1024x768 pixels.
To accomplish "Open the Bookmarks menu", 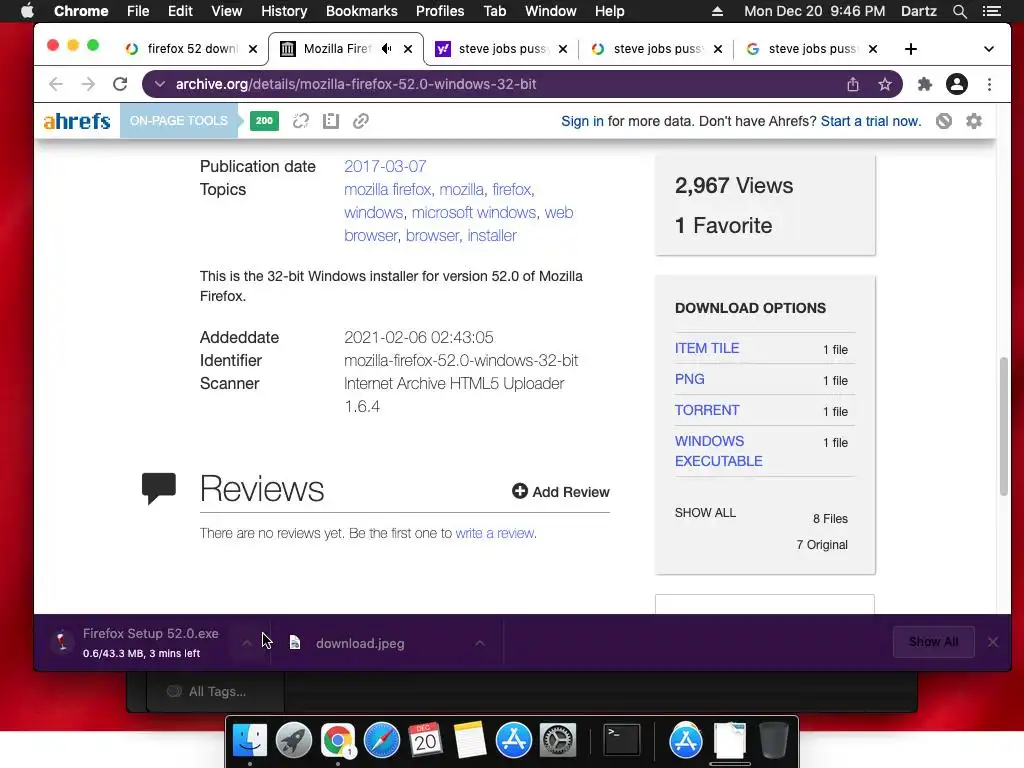I will click(x=362, y=11).
